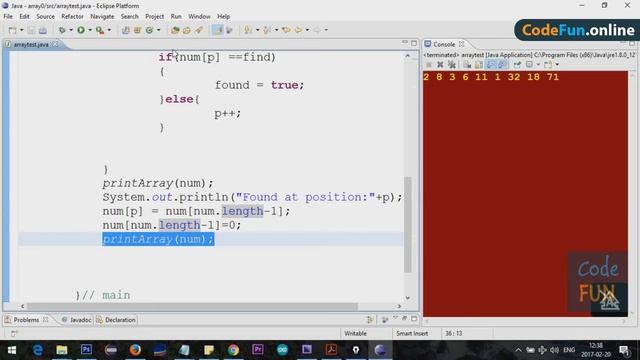Open the Navigate menu

pyautogui.click(x=102, y=16)
